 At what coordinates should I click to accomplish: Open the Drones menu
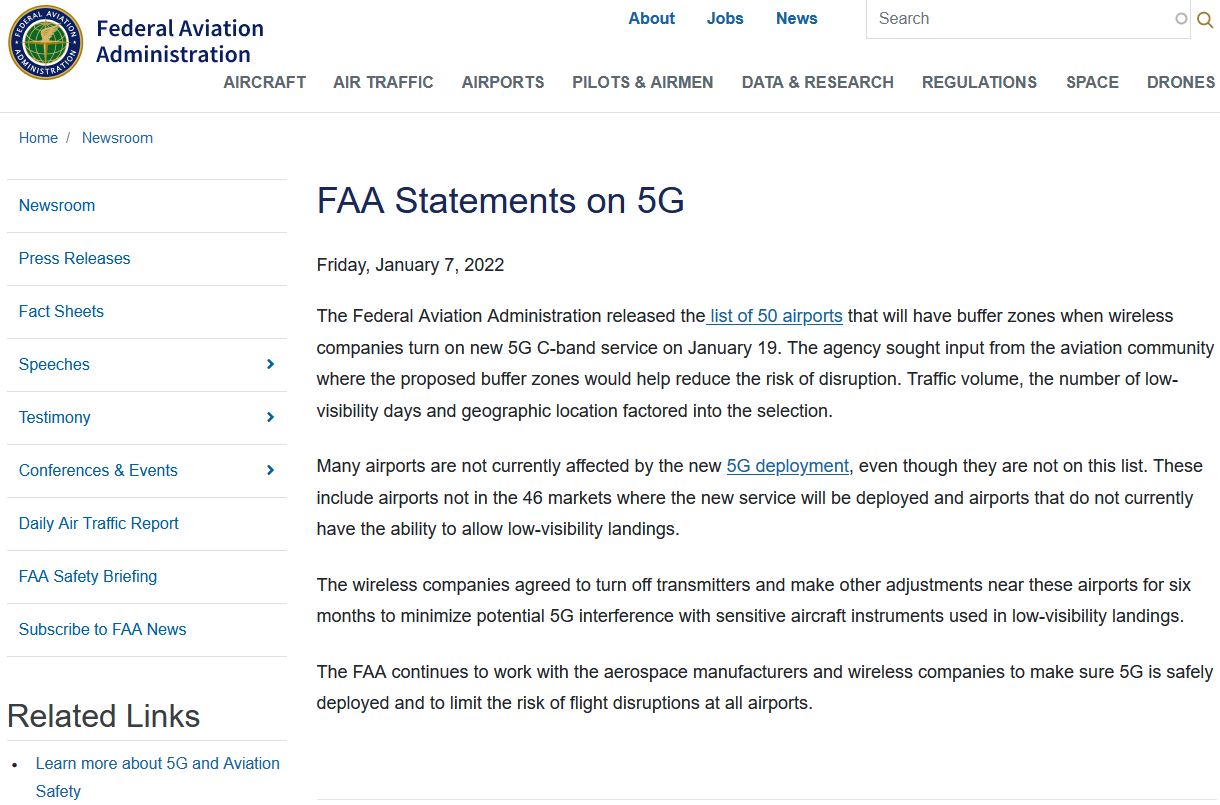click(1181, 83)
